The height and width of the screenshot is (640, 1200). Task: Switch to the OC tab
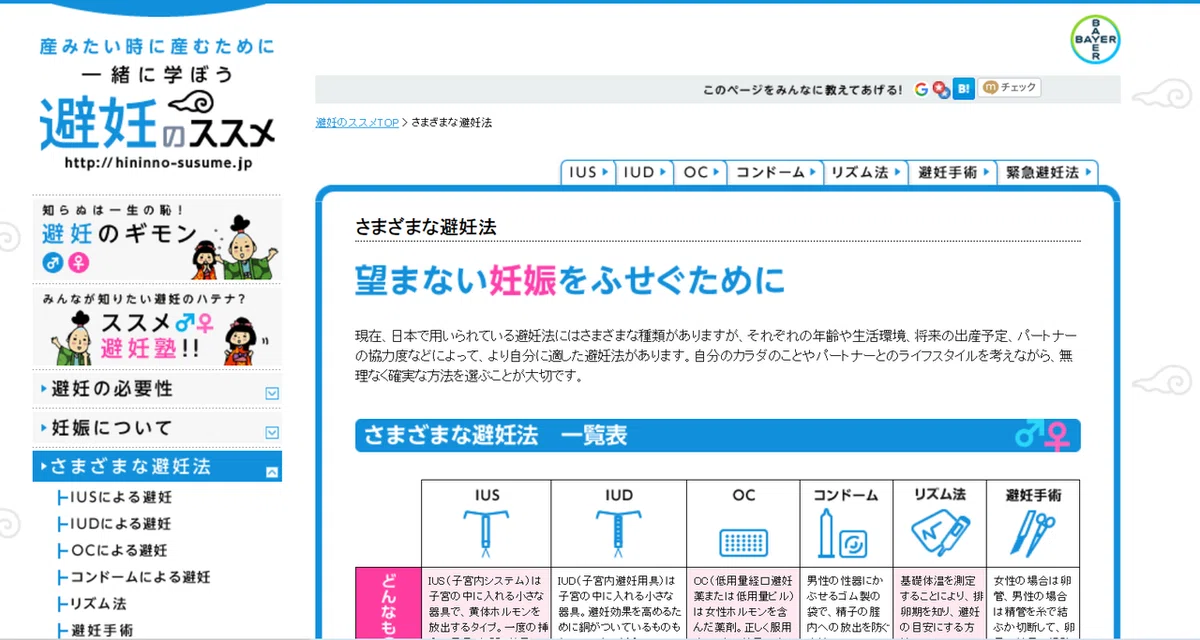pyautogui.click(x=700, y=172)
